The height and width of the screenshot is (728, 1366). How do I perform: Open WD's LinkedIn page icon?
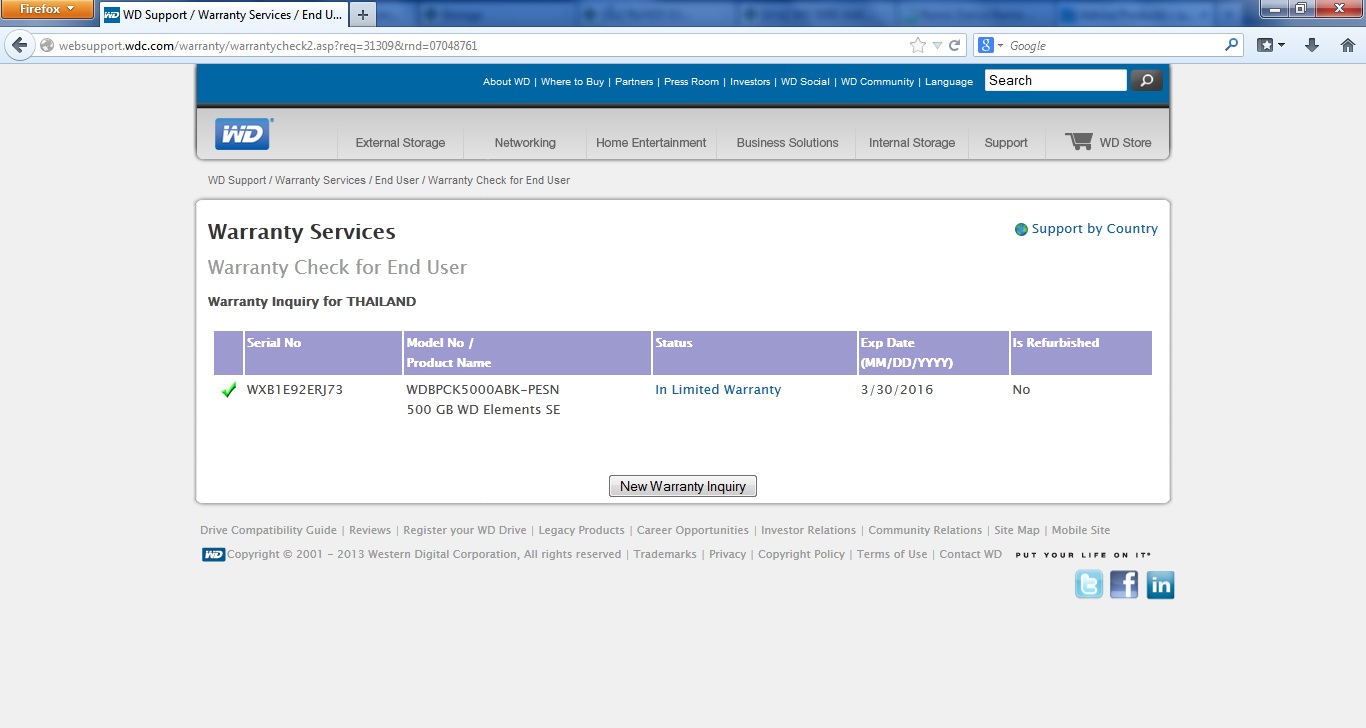coord(1160,585)
